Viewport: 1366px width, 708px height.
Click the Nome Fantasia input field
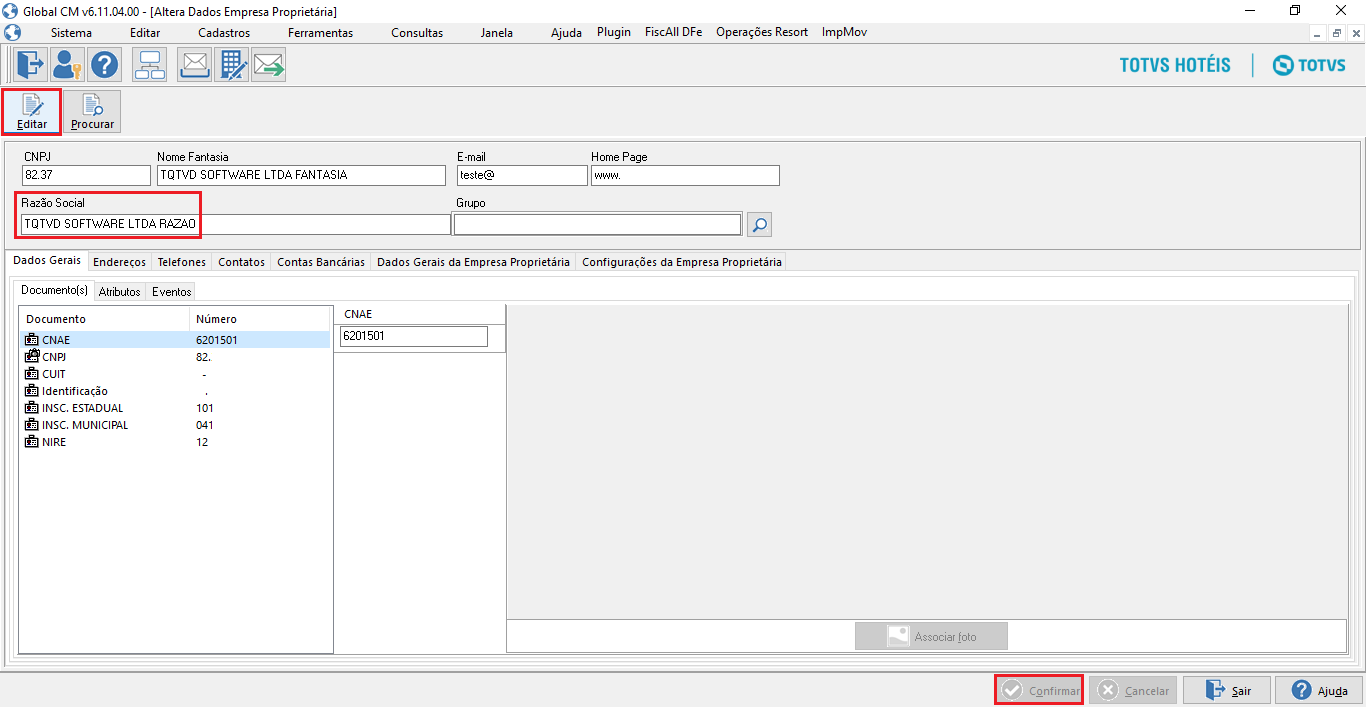300,175
